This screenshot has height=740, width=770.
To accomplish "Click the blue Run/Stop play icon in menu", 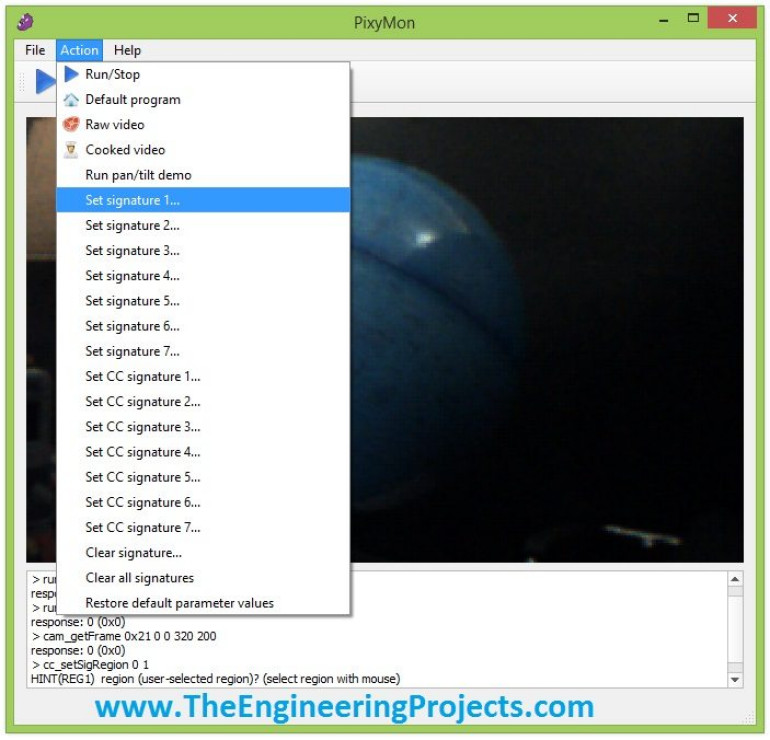I will pyautogui.click(x=71, y=74).
